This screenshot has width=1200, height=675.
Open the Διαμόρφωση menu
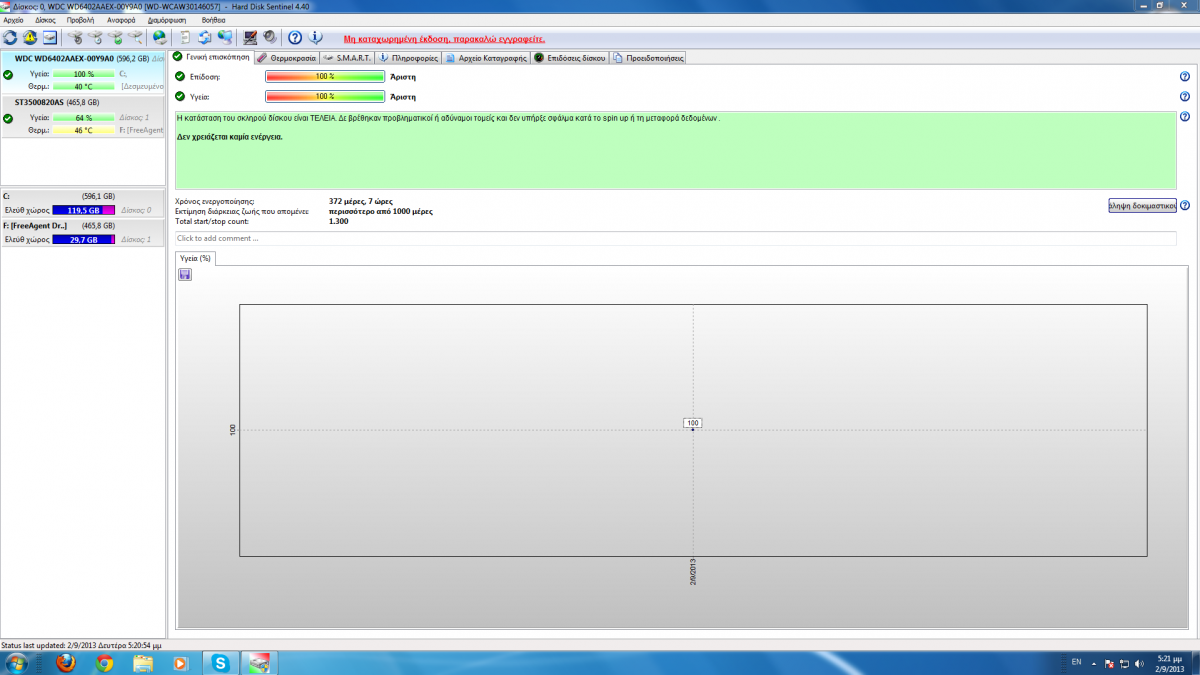tap(166, 20)
